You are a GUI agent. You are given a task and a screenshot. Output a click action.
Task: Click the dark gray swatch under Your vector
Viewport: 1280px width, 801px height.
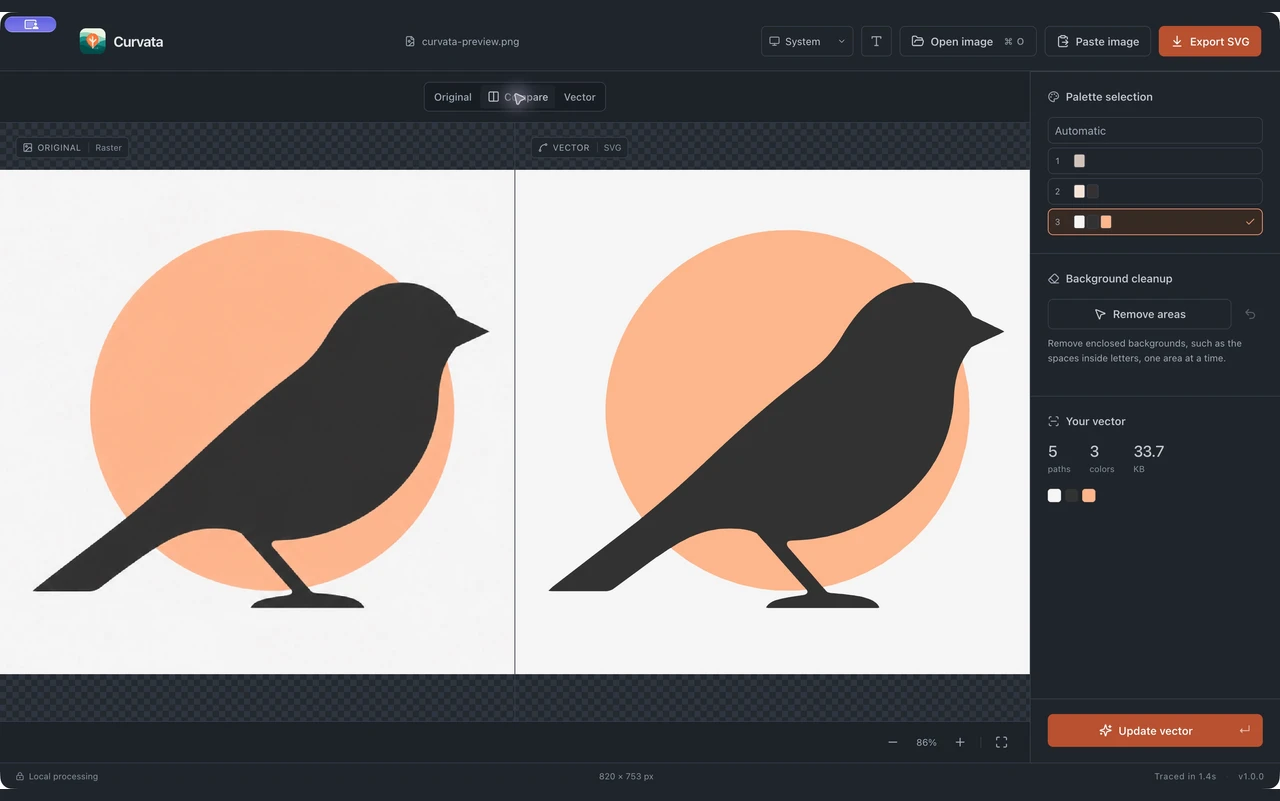[1072, 495]
